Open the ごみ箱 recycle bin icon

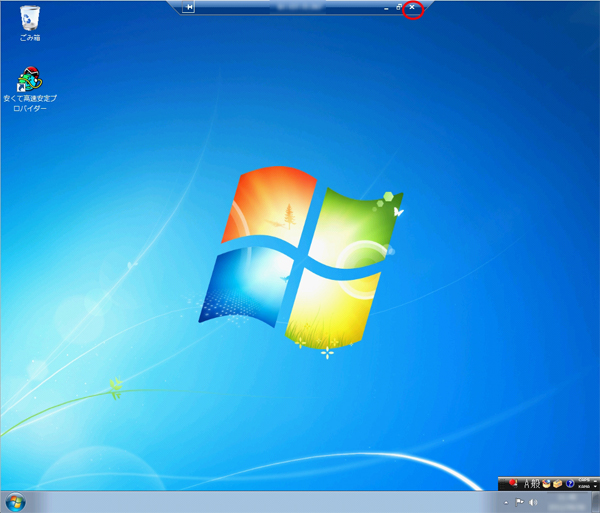click(x=30, y=23)
